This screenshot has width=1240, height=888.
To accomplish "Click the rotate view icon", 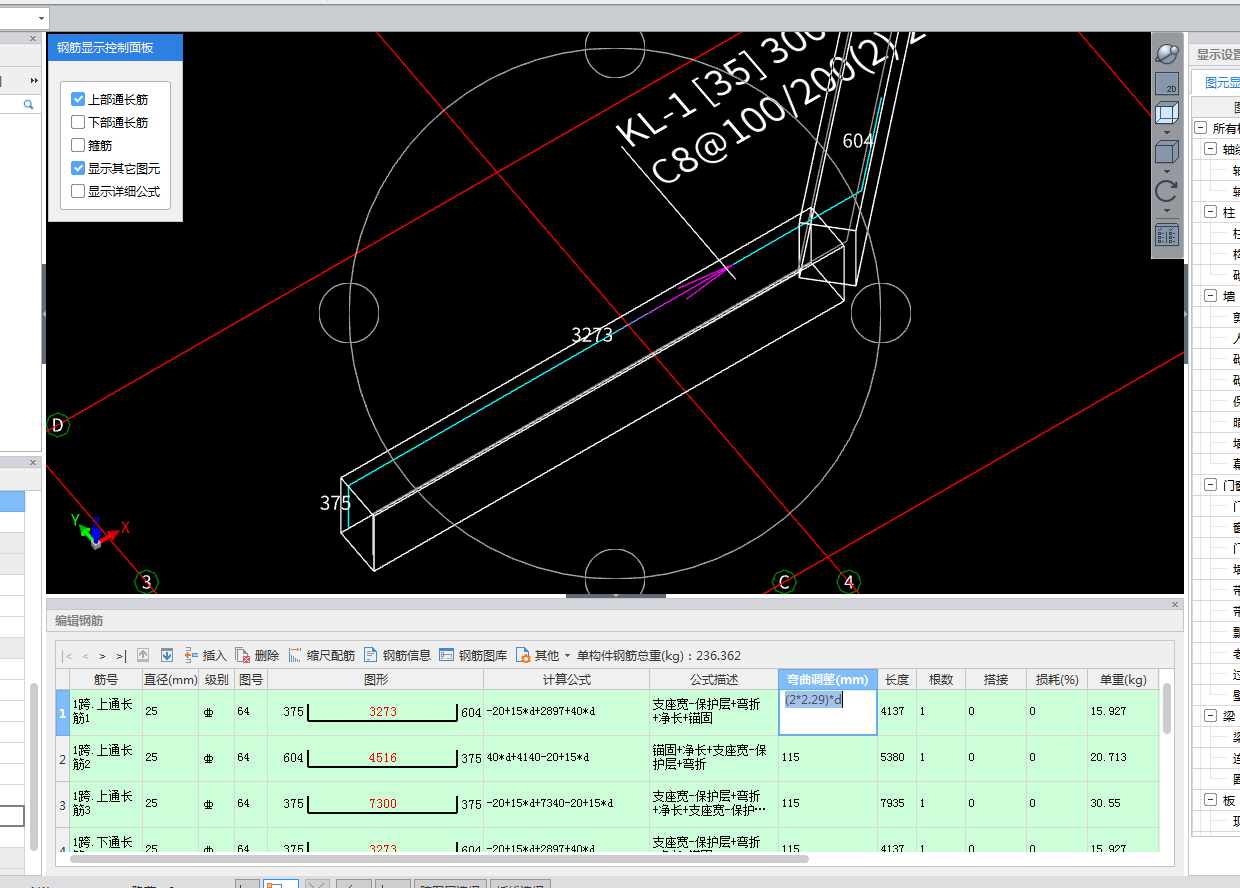I will click(x=1166, y=191).
